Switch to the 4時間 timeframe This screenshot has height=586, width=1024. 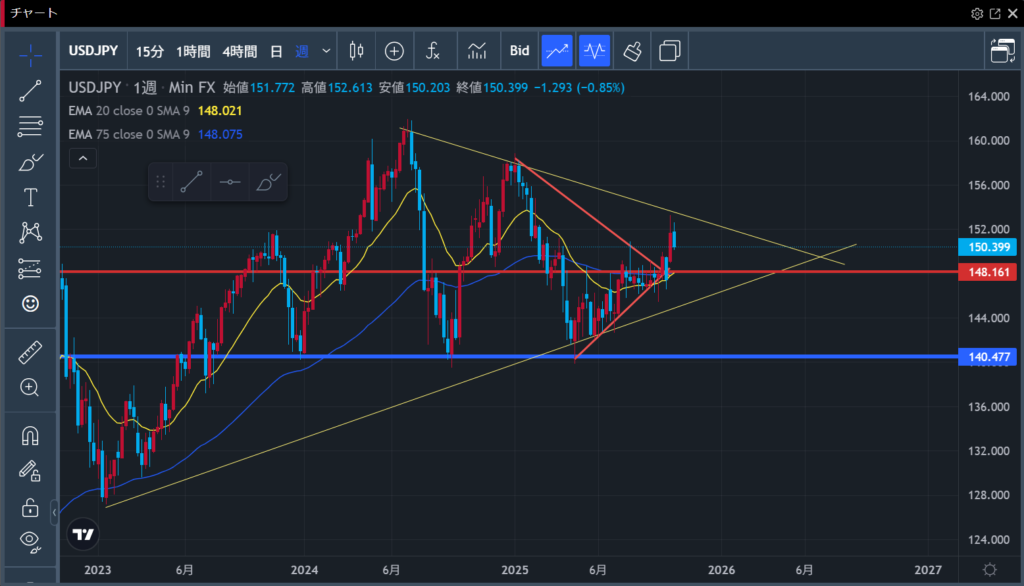coord(239,50)
